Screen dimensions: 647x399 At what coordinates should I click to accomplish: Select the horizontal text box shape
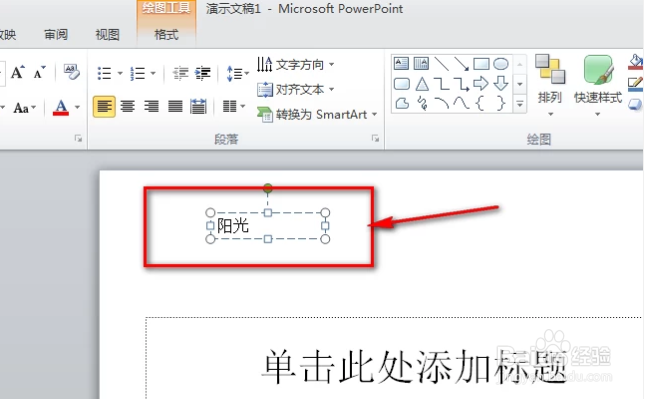(x=401, y=64)
